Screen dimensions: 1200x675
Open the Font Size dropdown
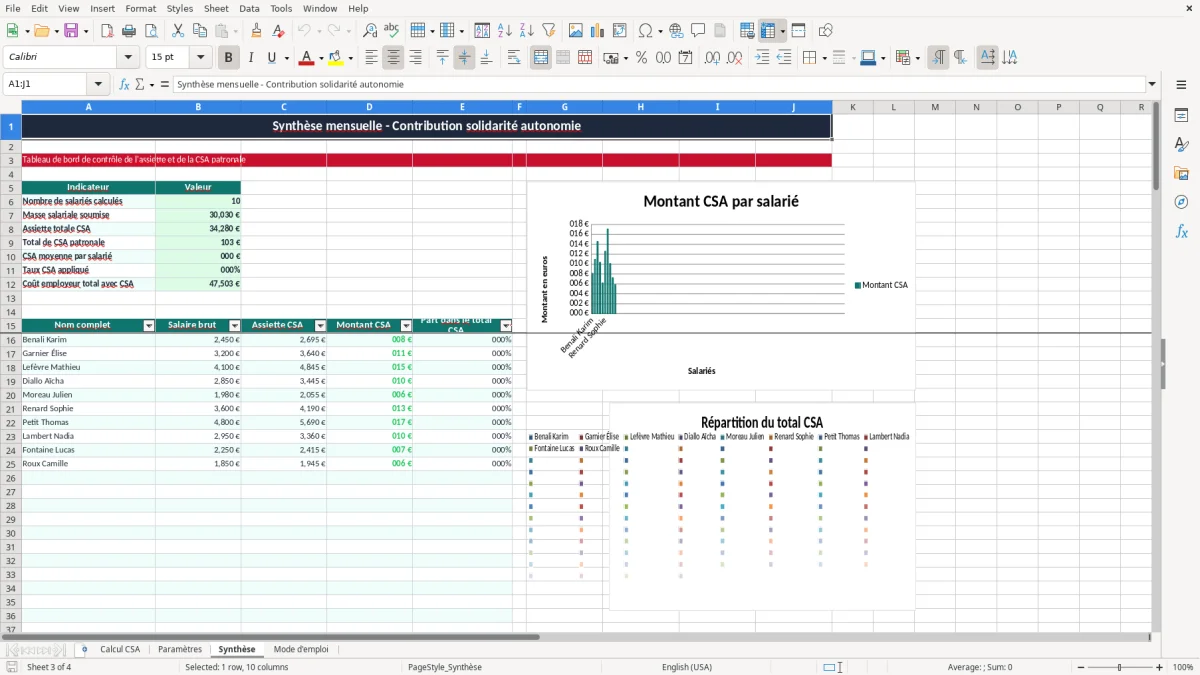click(x=200, y=58)
